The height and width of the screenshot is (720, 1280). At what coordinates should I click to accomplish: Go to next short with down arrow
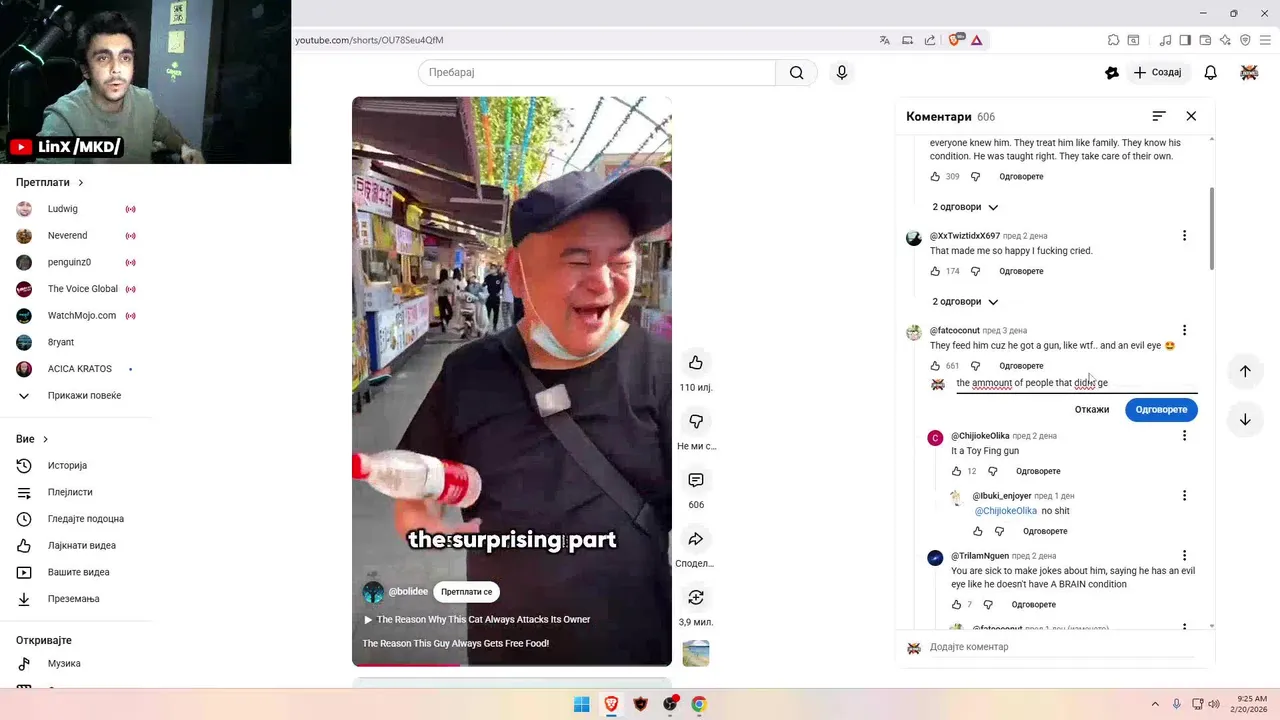click(1245, 420)
